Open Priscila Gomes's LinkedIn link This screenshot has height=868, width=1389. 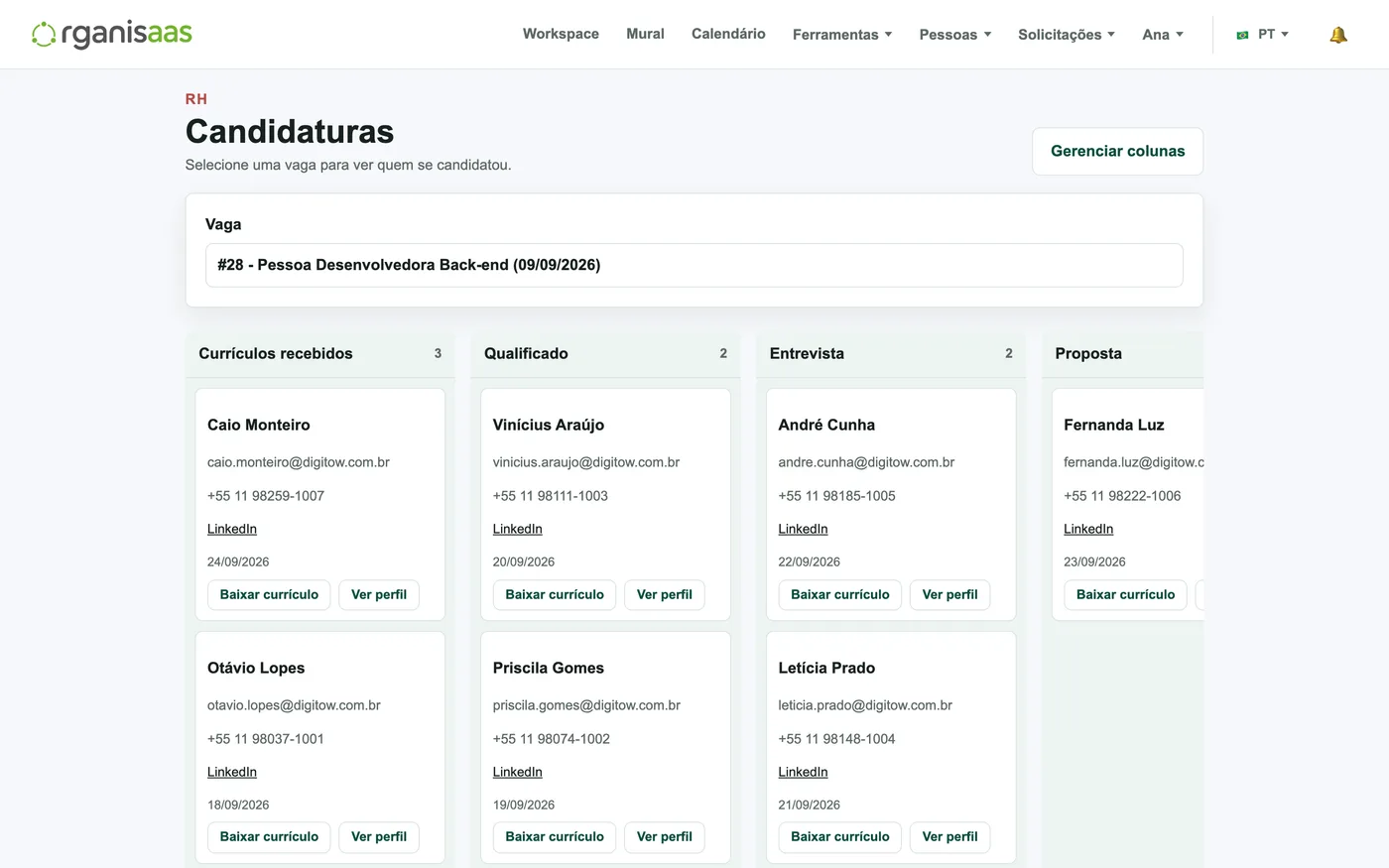(518, 772)
